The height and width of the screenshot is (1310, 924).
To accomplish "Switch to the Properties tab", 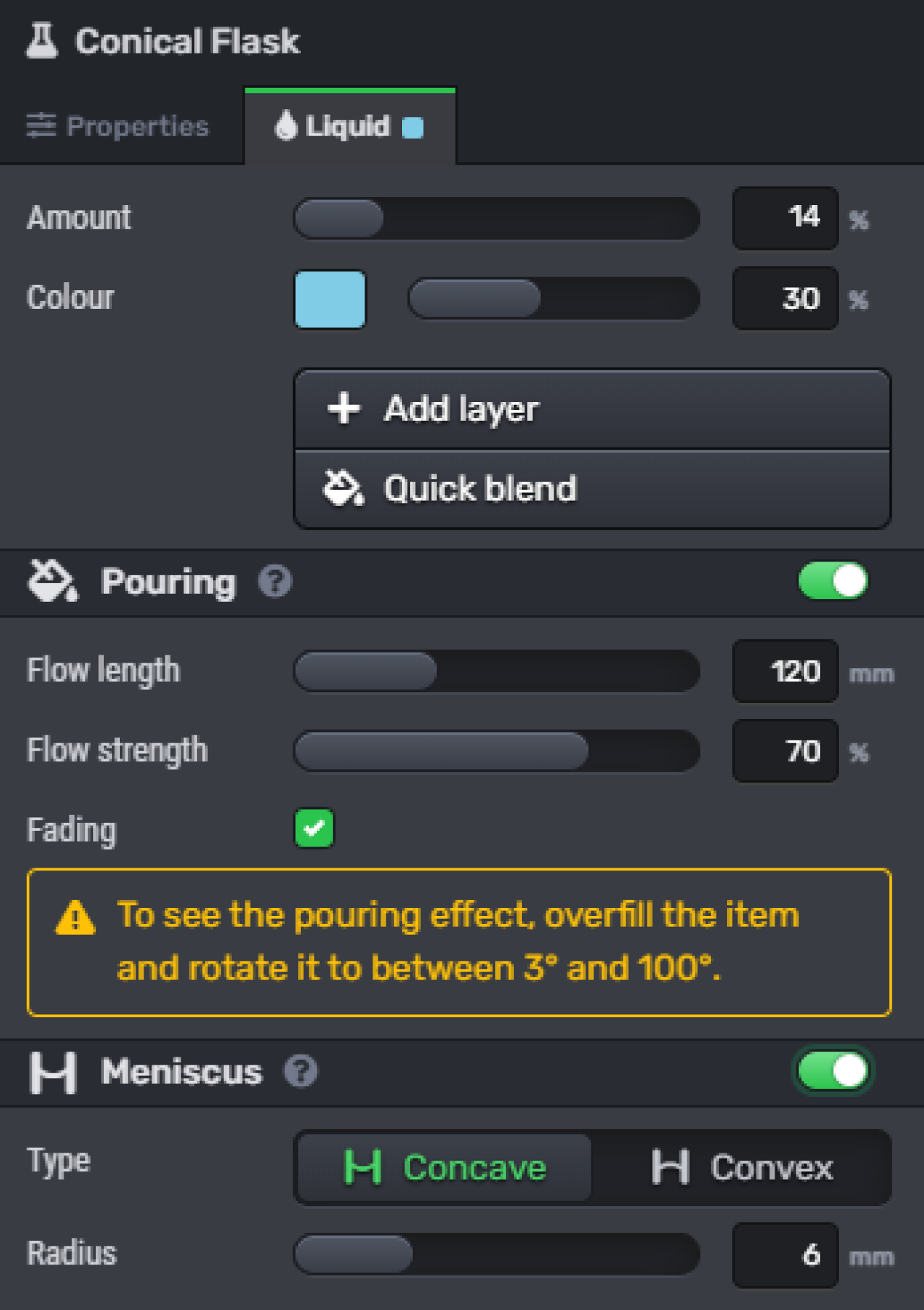I will 118,126.
